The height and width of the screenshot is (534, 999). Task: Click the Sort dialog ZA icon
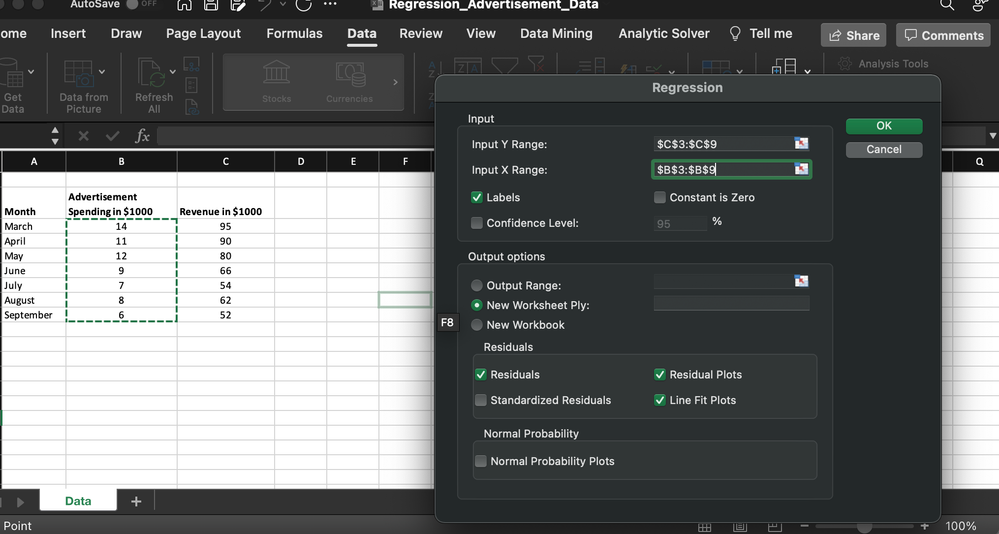468,66
